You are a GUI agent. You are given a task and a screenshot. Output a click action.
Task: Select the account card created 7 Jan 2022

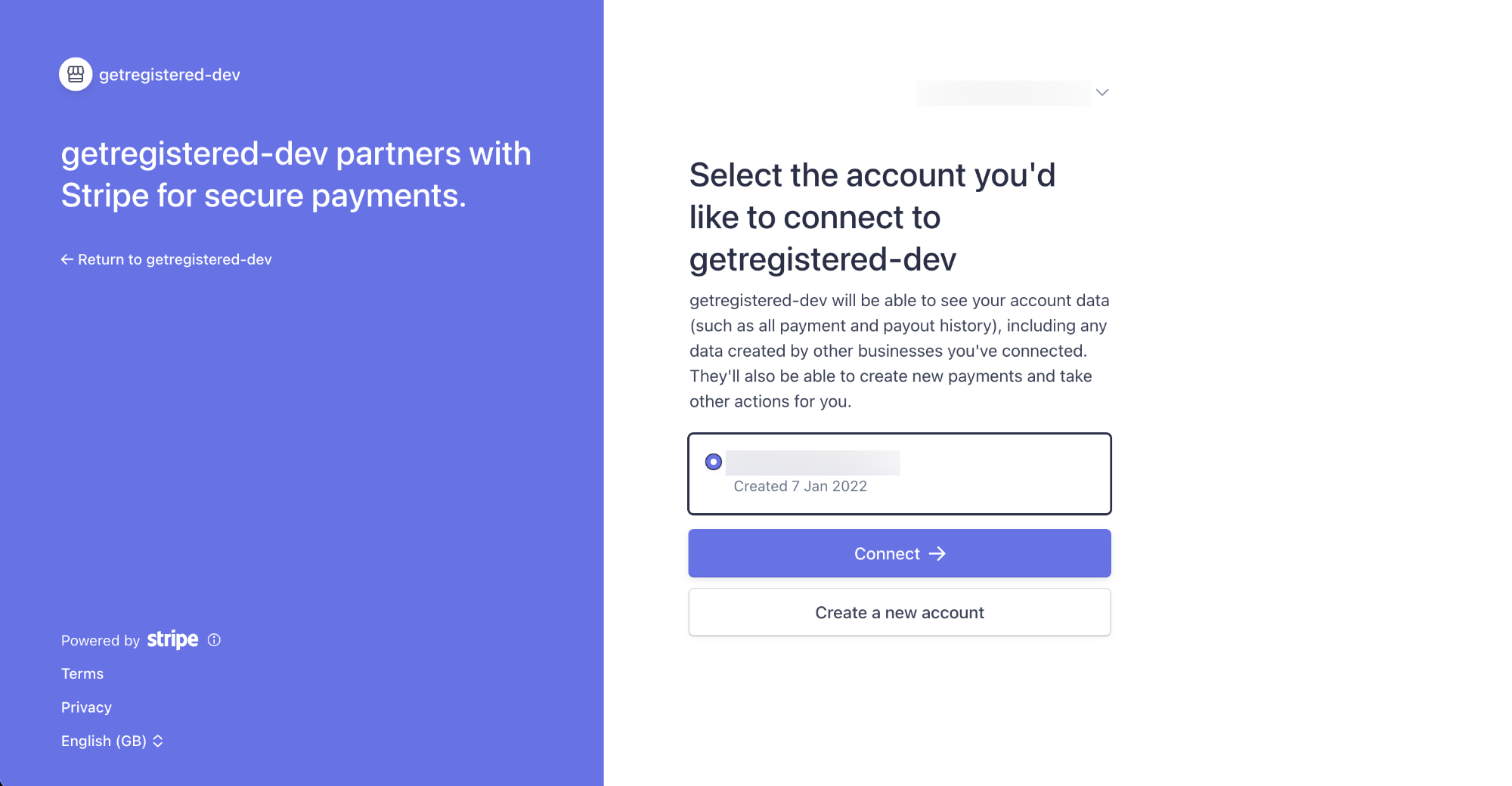(900, 474)
